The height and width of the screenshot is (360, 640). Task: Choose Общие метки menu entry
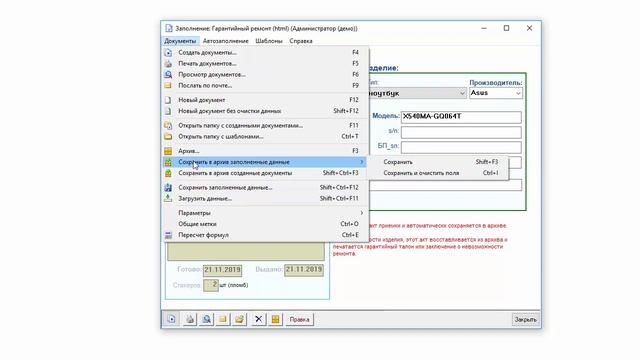[265, 224]
